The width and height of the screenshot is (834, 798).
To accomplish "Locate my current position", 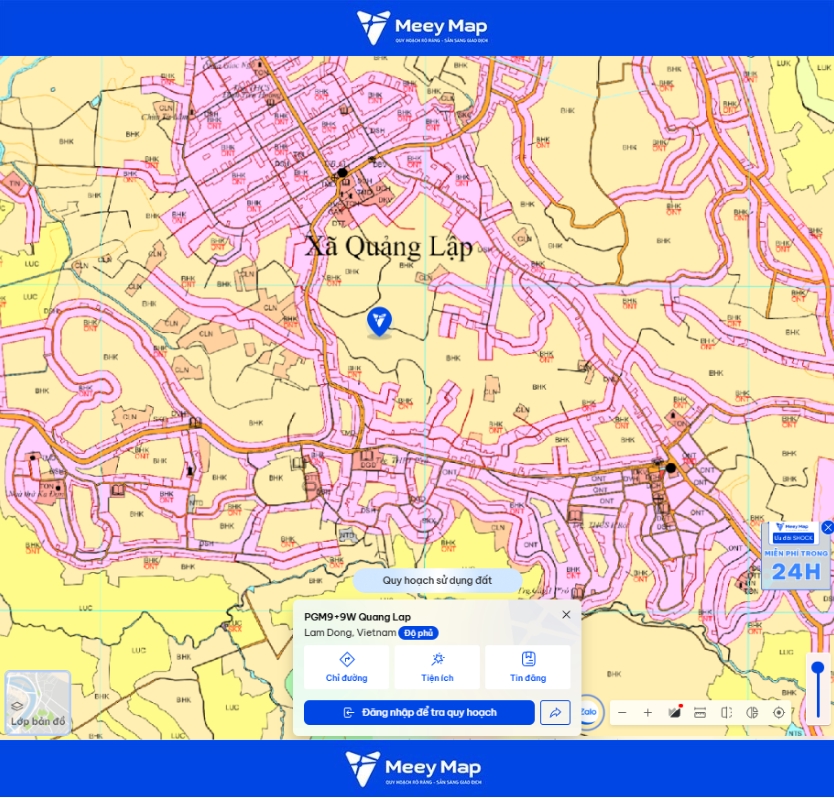I will click(779, 713).
